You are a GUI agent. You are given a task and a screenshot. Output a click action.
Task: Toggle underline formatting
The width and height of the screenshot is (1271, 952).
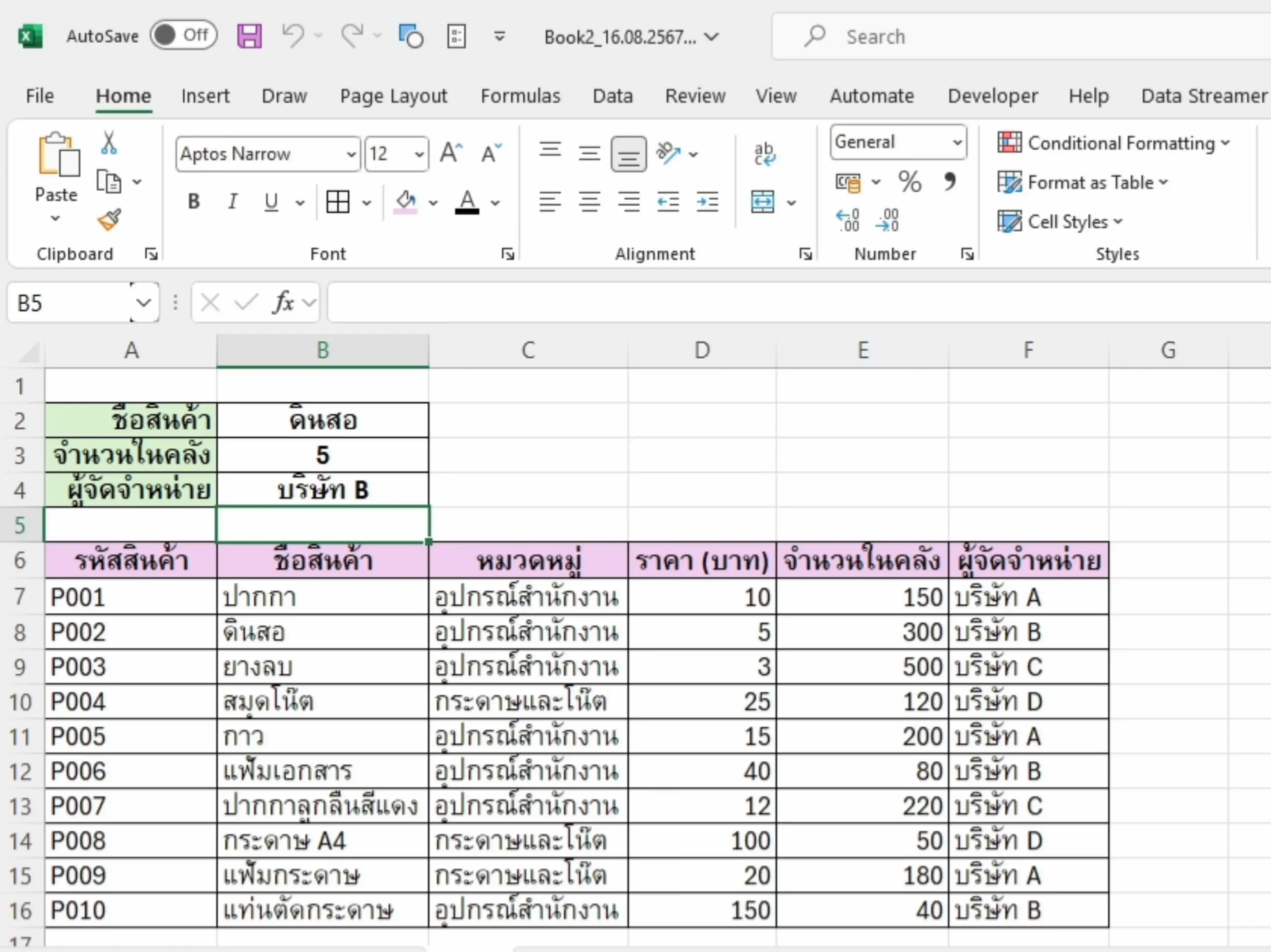tap(270, 201)
